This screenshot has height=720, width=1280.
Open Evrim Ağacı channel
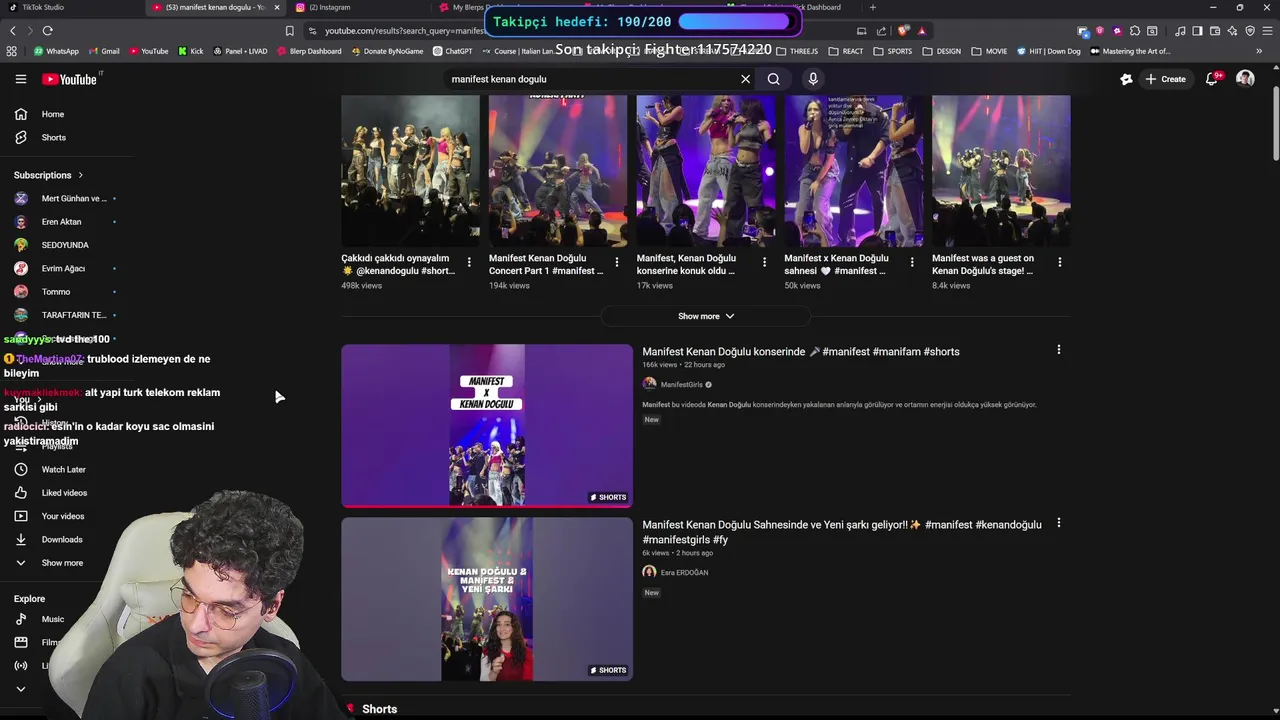click(63, 269)
